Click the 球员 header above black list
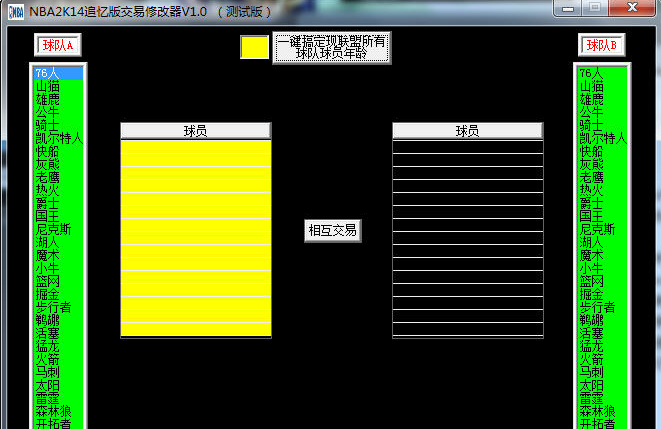 468,131
